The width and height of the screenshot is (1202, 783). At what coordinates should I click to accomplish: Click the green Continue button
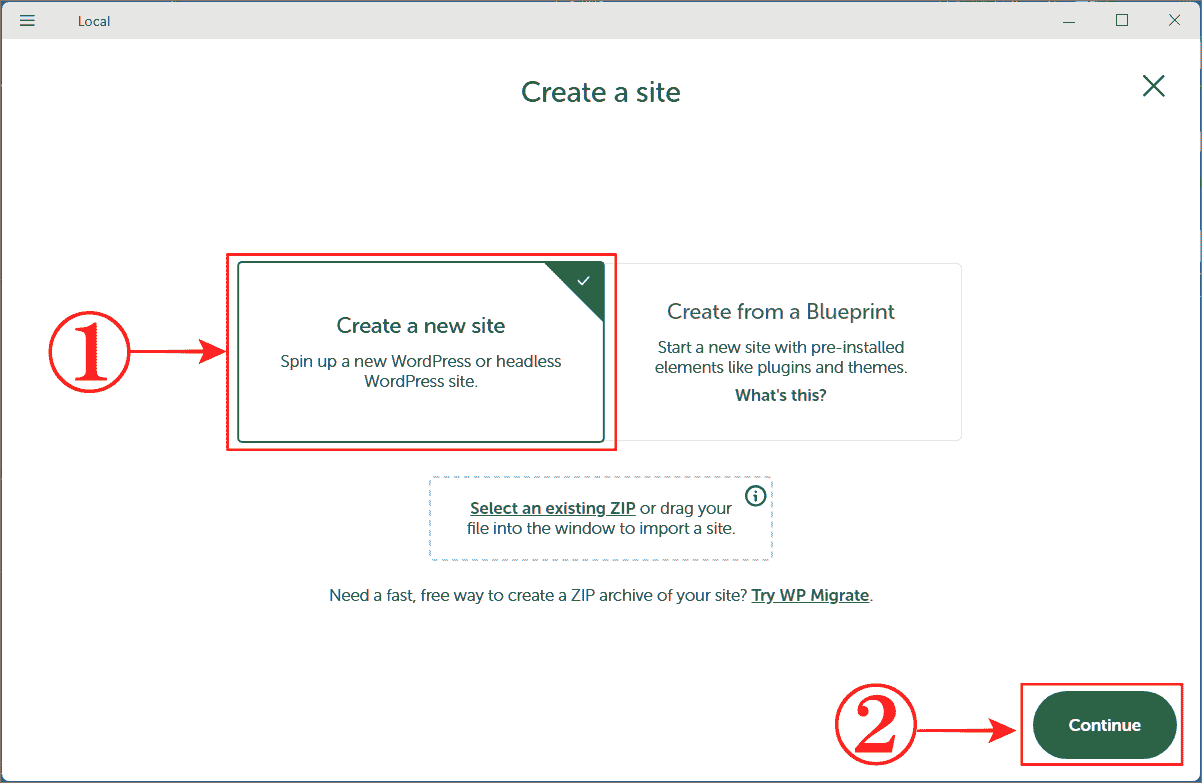click(1104, 725)
